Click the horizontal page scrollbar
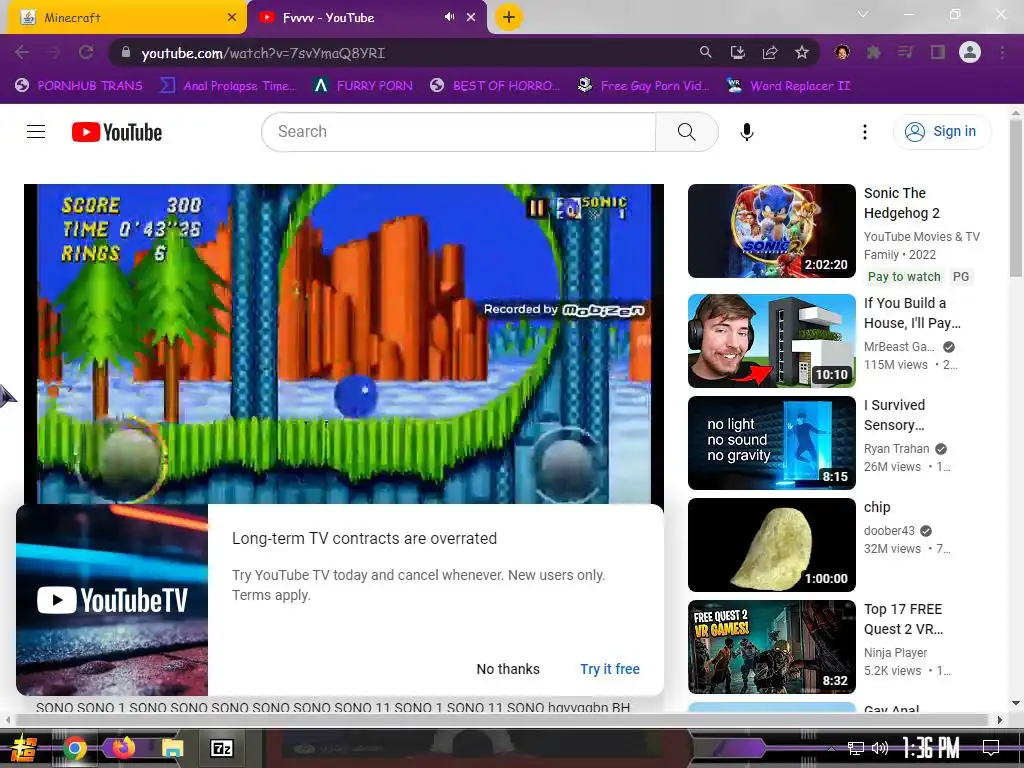 503,720
